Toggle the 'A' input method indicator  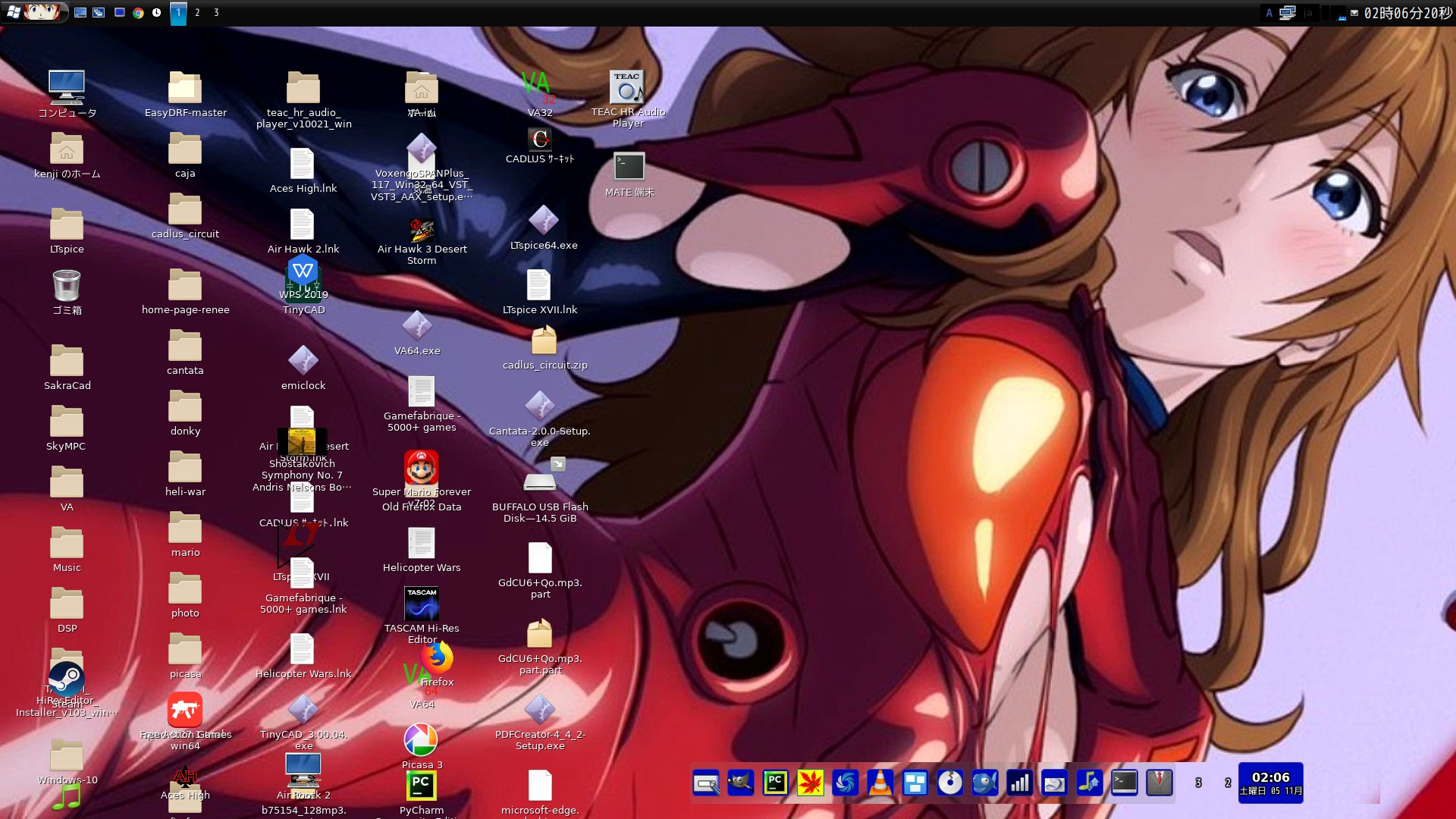[x=1271, y=12]
